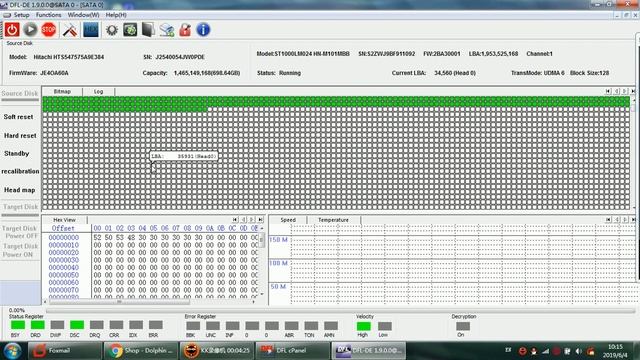Image resolution: width=640 pixels, height=360 pixels.
Task: Click the 150 M speed graph label
Action: pos(278,240)
